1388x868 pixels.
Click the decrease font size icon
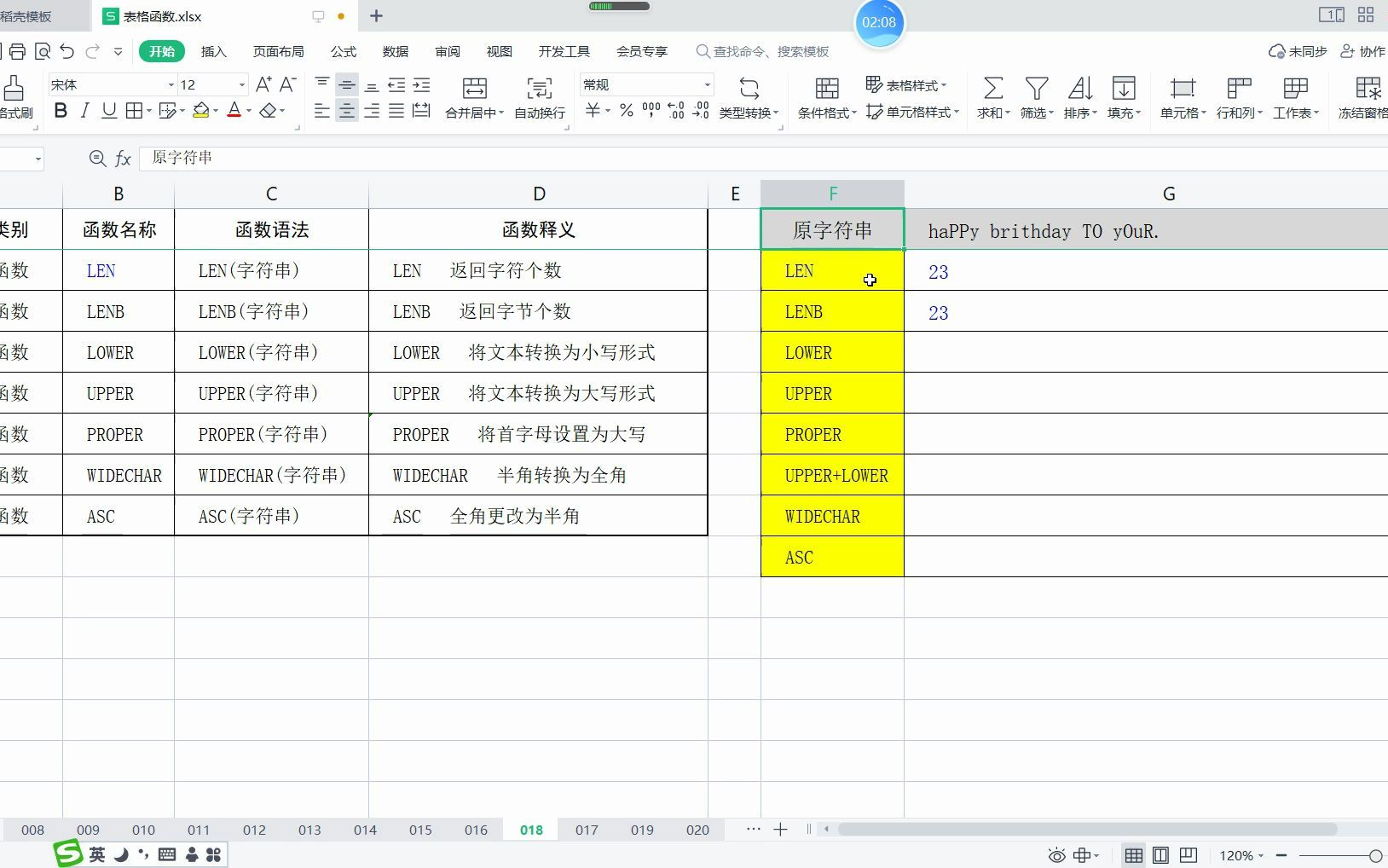288,84
